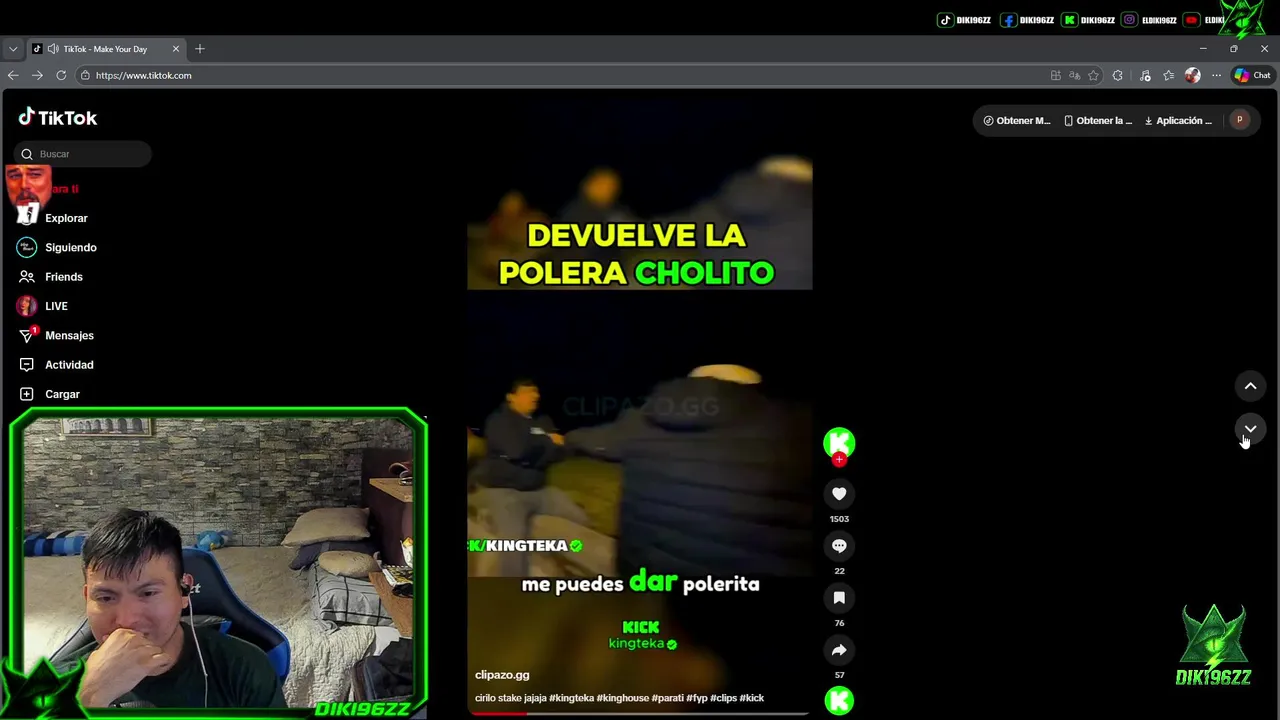Click the media music note toolbar icon
Screen dimensions: 1280x720
(1145, 75)
